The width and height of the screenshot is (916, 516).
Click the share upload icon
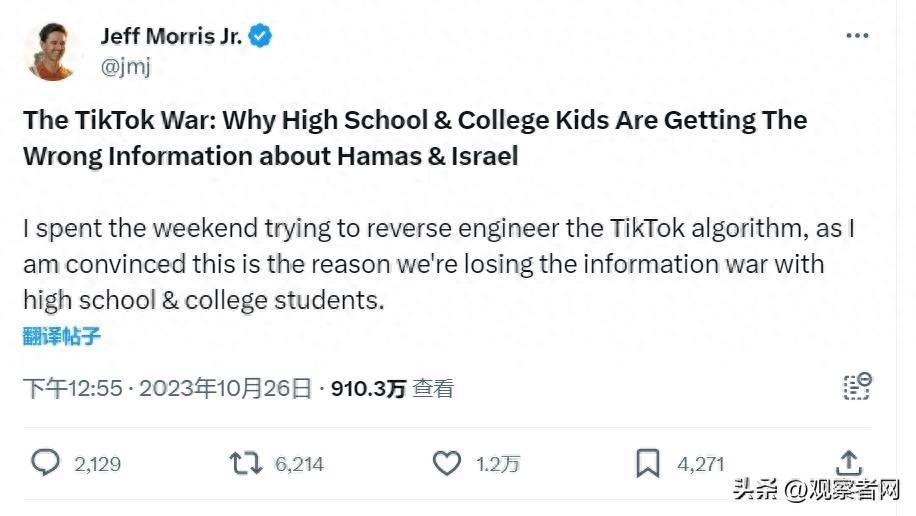coord(848,463)
